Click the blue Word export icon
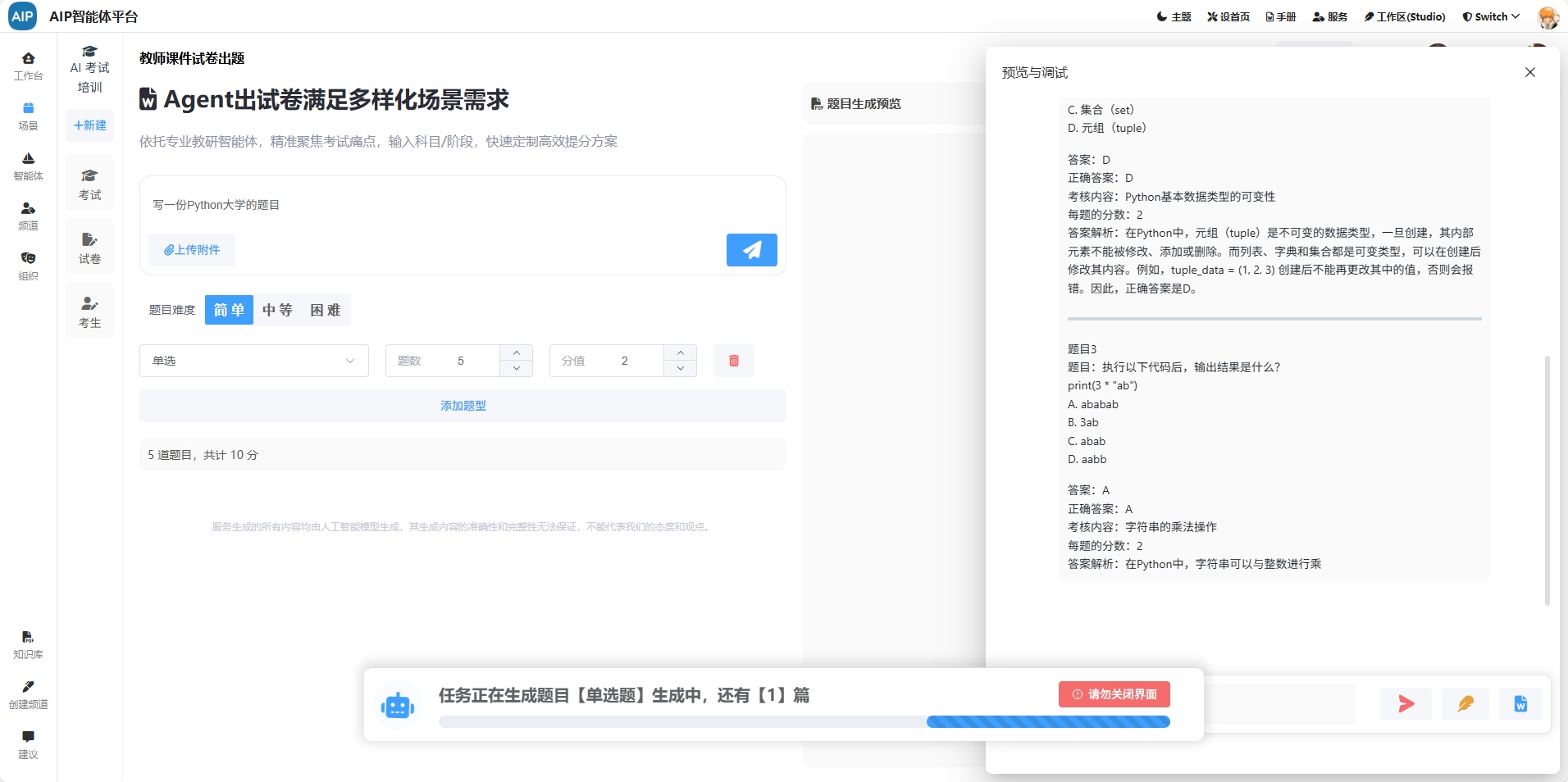Viewport: 1568px width, 782px height. tap(1520, 704)
